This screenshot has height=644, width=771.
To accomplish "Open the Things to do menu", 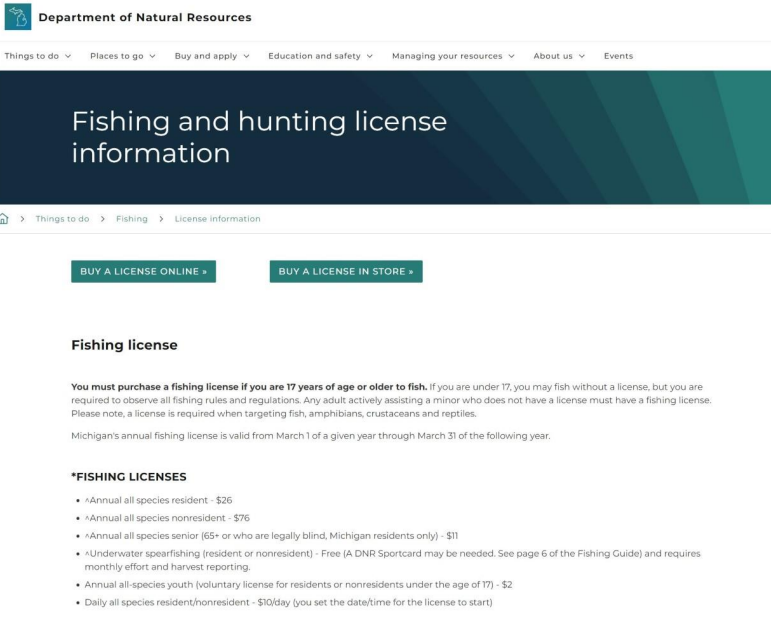I will tap(31, 56).
